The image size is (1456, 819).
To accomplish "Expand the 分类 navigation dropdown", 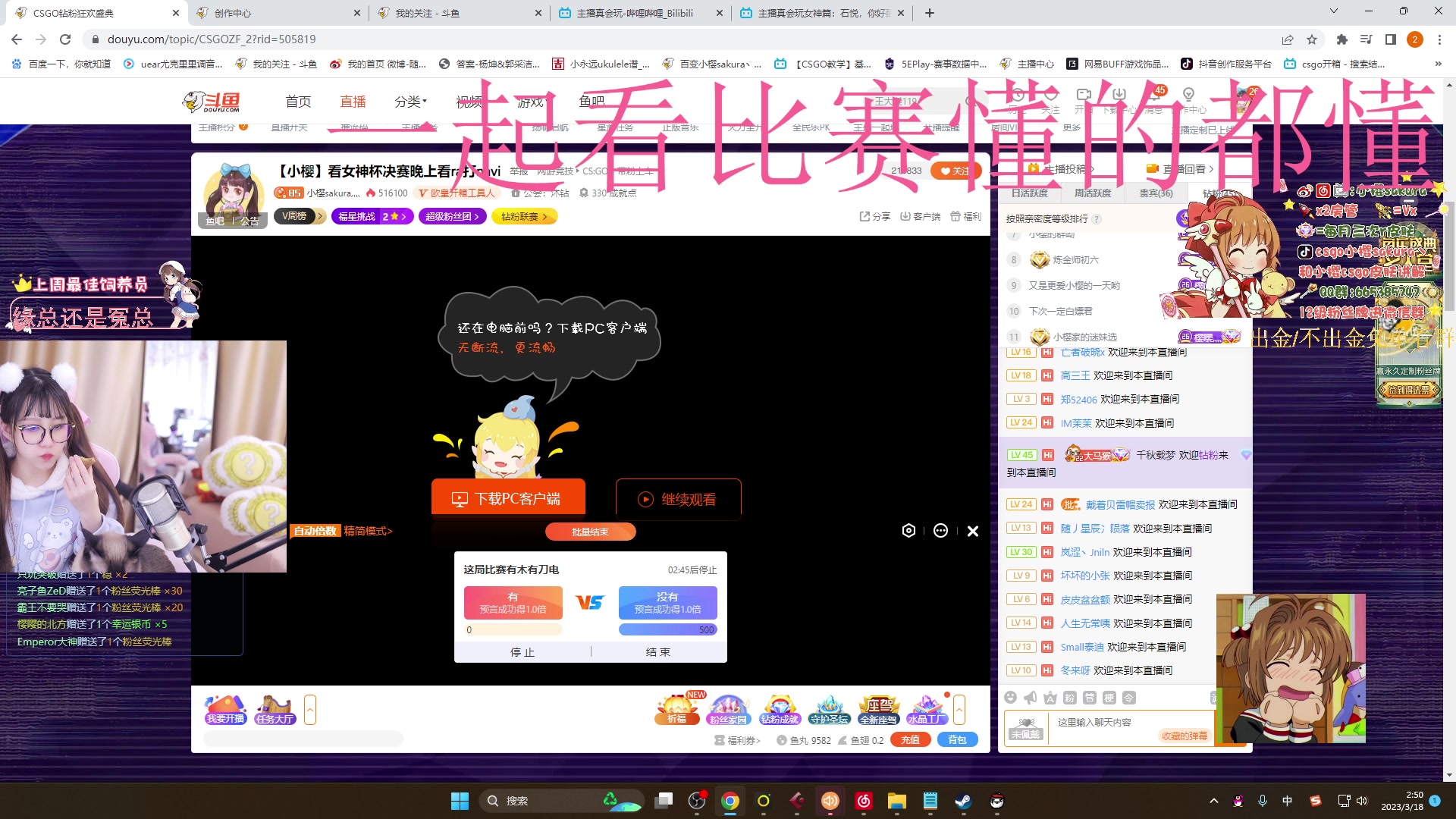I will [x=410, y=102].
